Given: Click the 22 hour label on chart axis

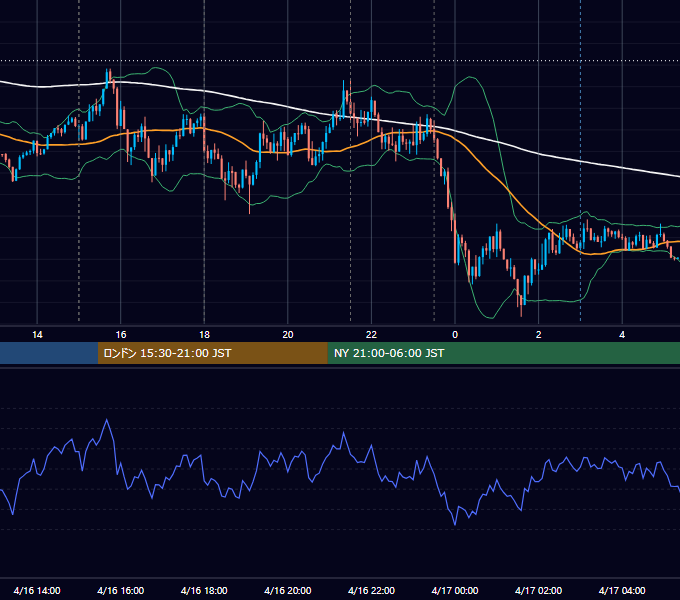Looking at the screenshot, I should [371, 335].
